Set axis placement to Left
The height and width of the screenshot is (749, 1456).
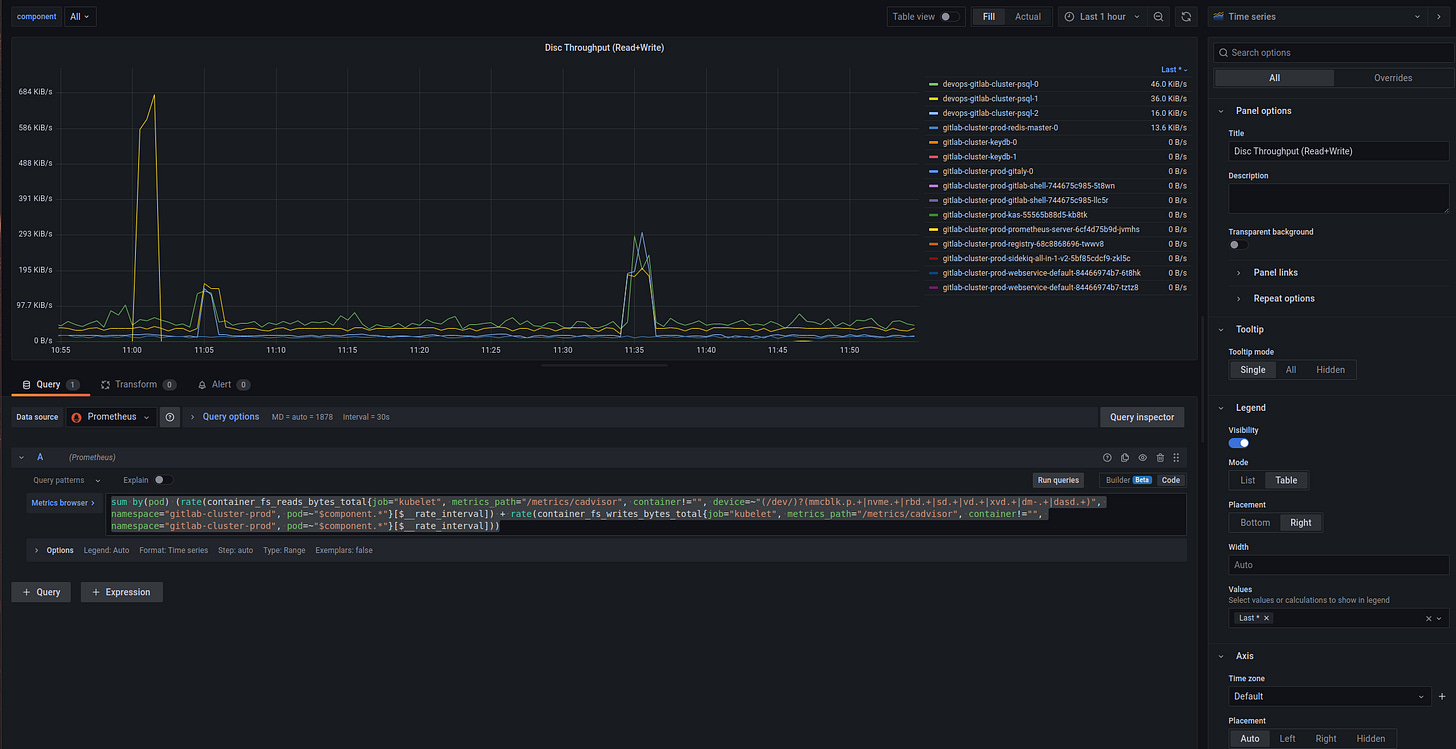click(1287, 739)
